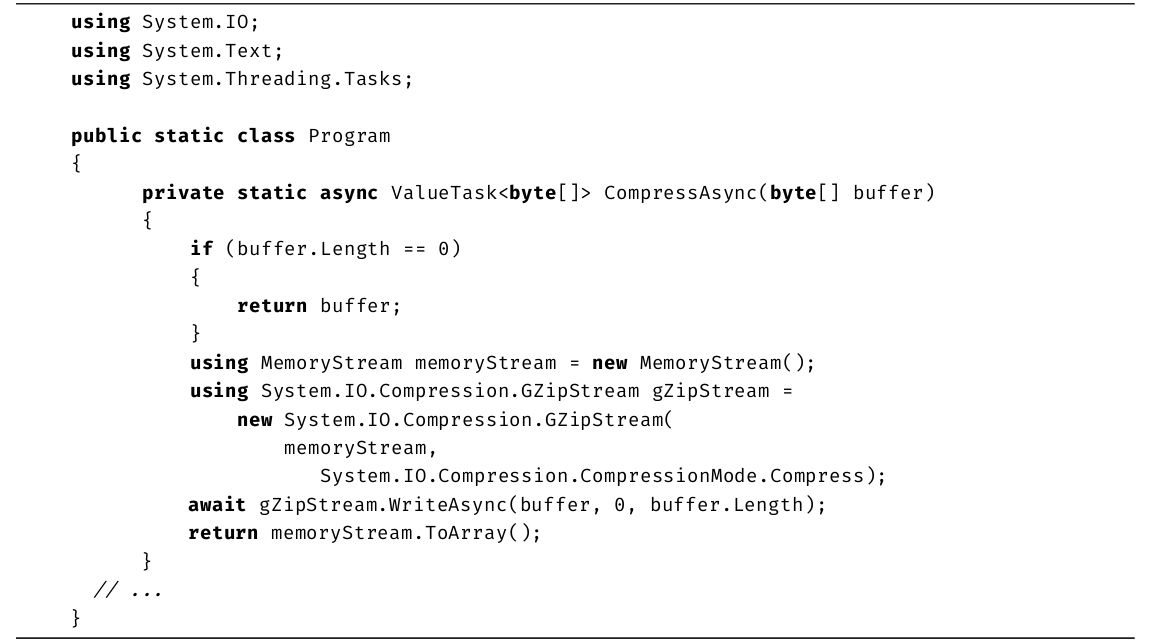Click the 'await' keyword
This screenshot has width=1152, height=642.
tap(217, 504)
